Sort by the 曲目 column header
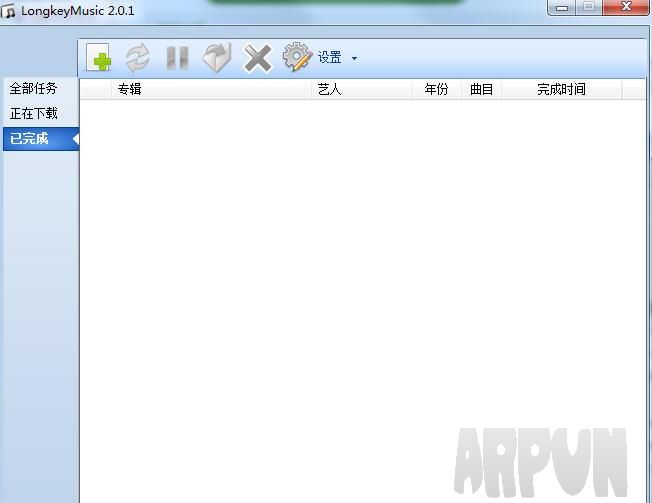The height and width of the screenshot is (503, 652). [x=482, y=89]
